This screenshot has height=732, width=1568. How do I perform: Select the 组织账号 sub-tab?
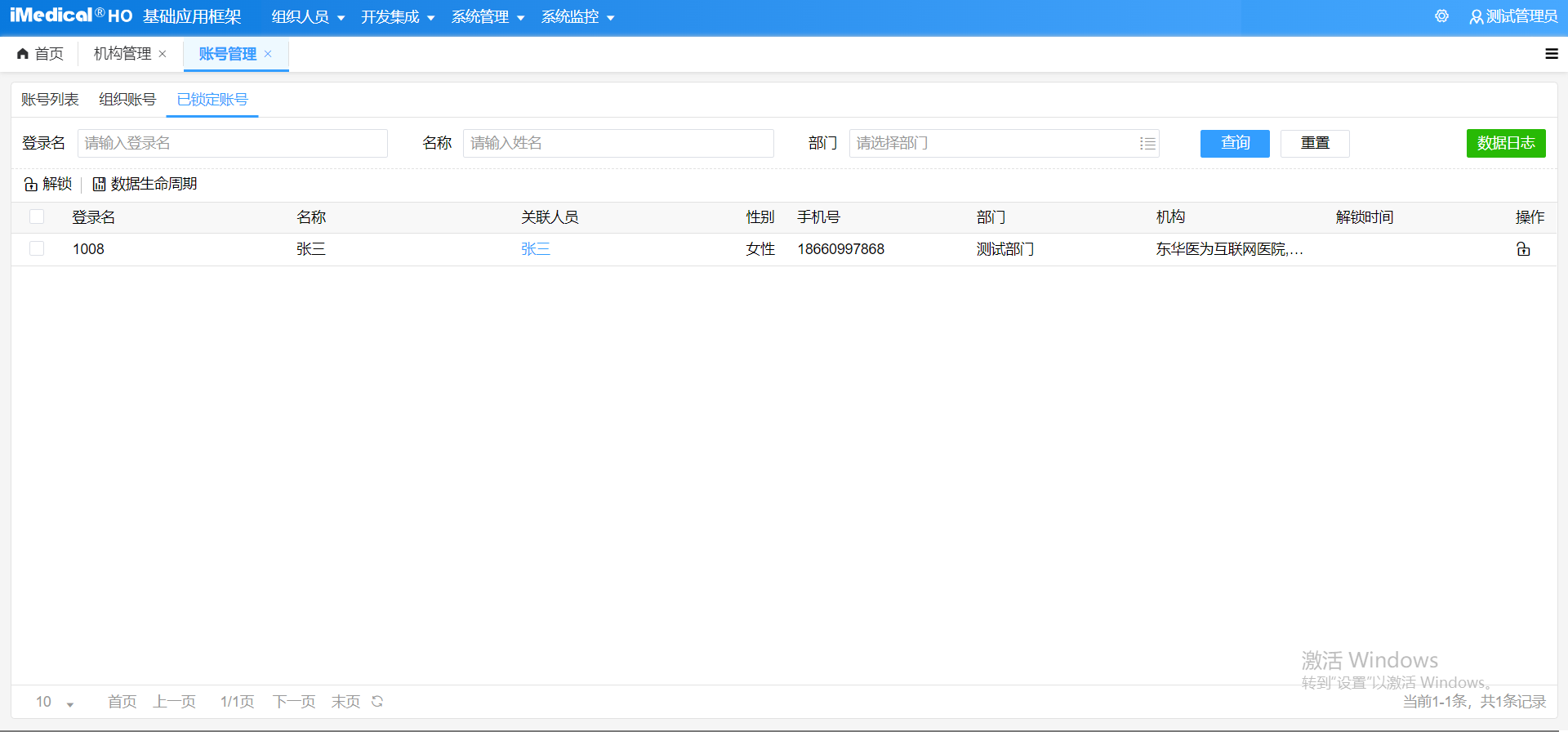[x=127, y=100]
